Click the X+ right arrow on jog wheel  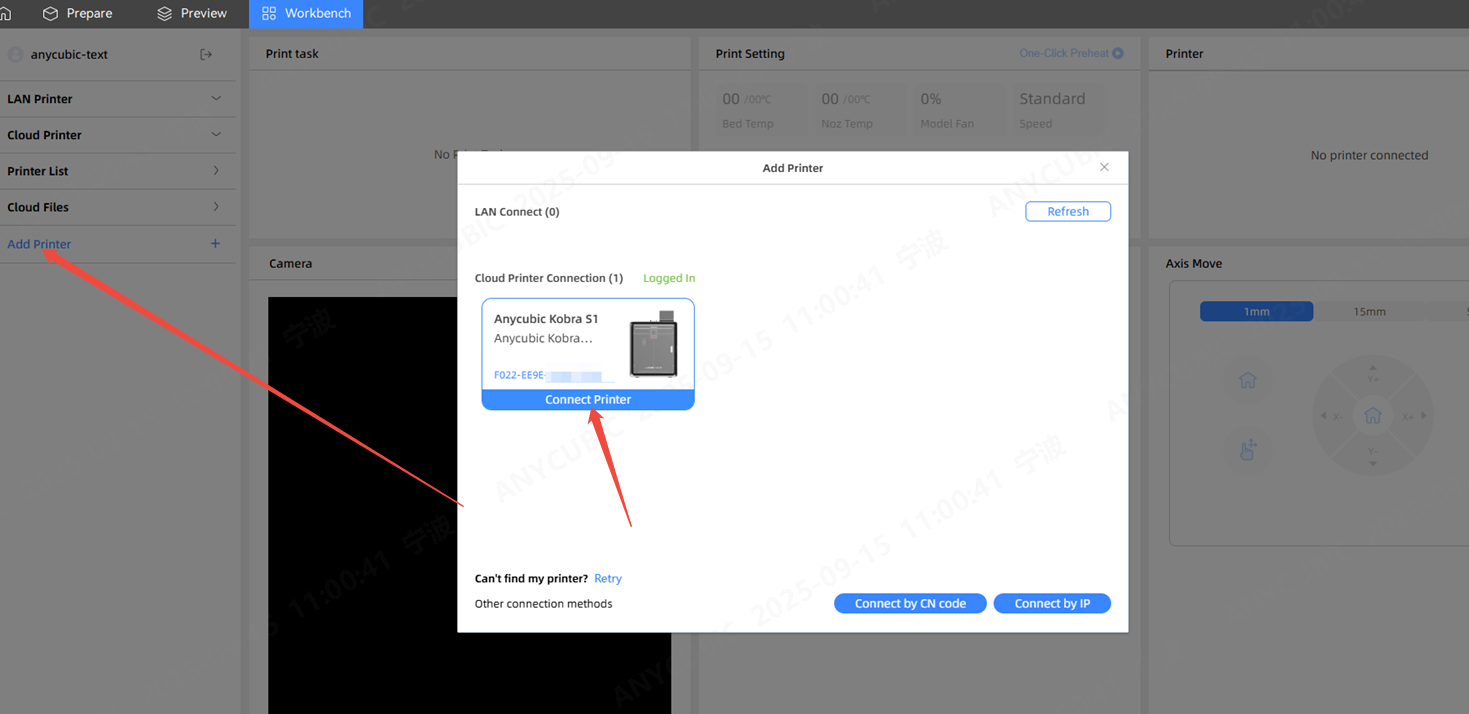pyautogui.click(x=1423, y=416)
